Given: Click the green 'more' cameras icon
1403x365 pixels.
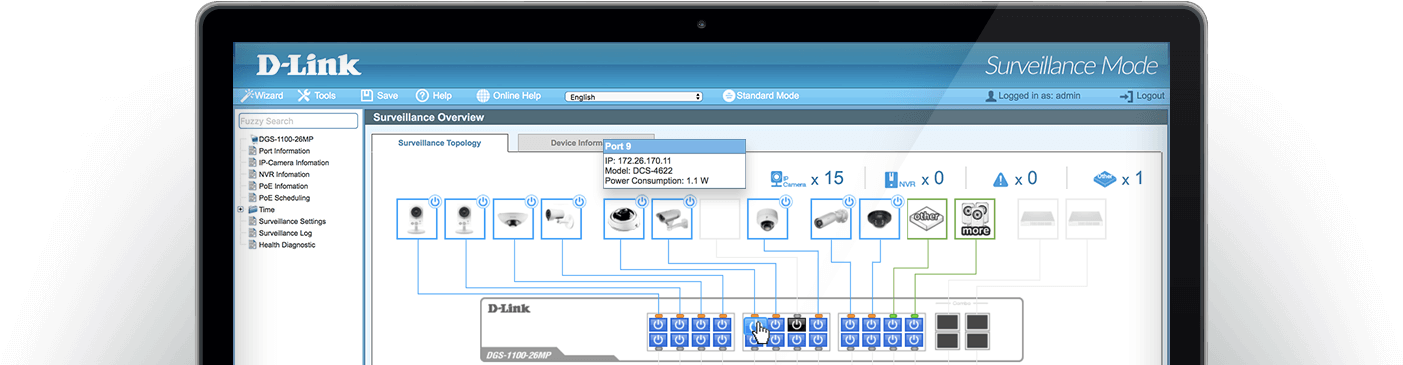Looking at the screenshot, I should coord(975,219).
